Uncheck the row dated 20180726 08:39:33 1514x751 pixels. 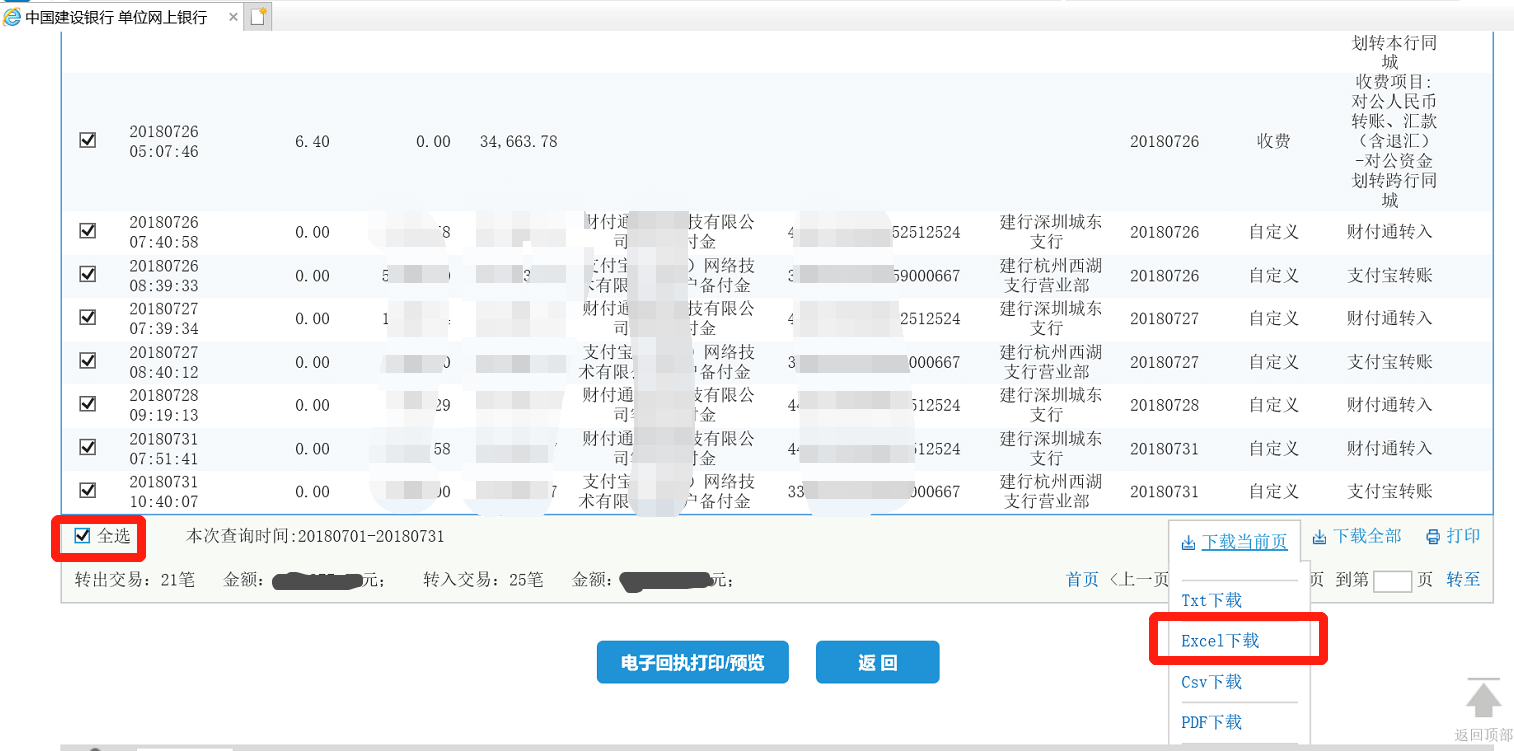(x=88, y=274)
